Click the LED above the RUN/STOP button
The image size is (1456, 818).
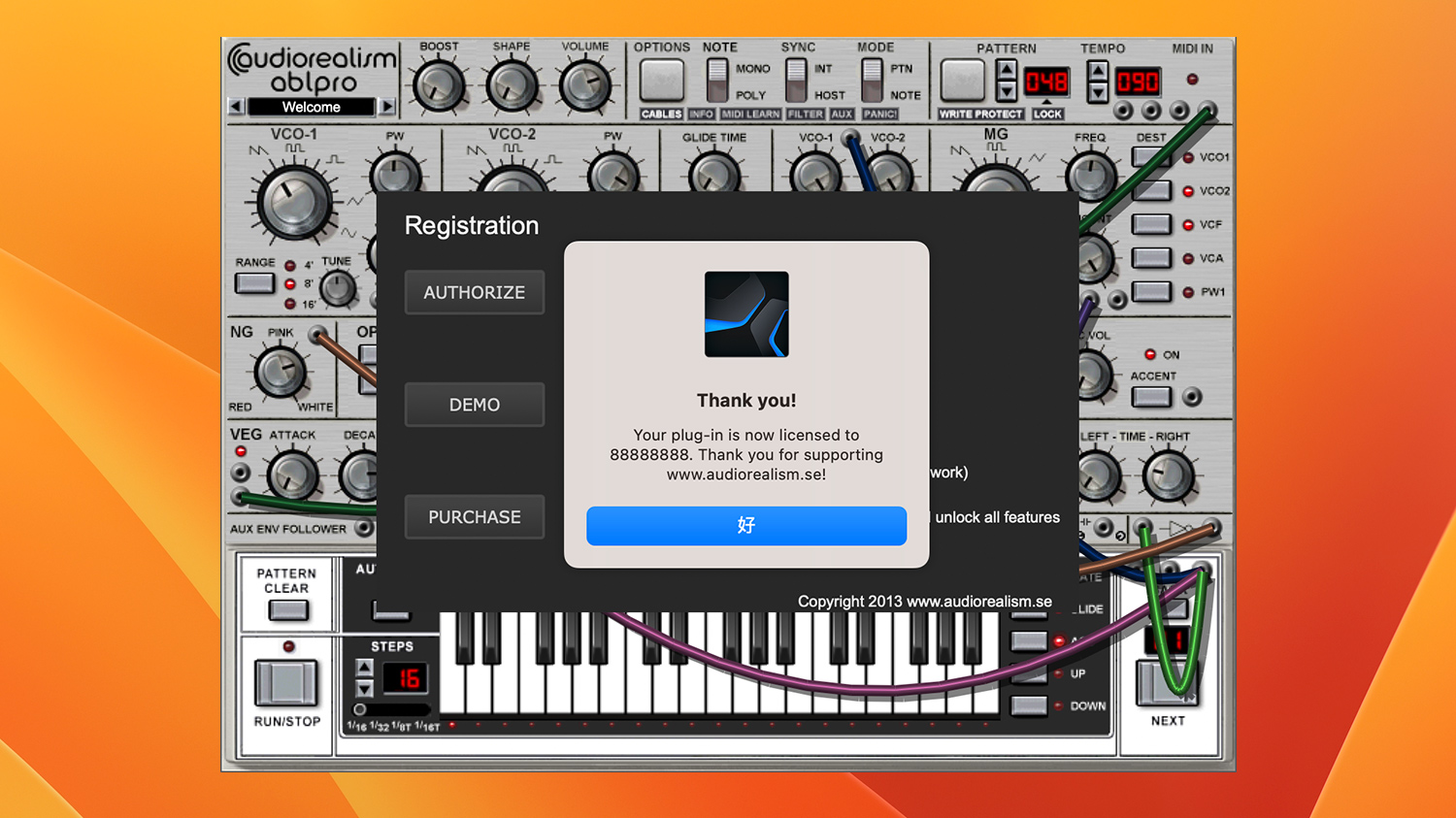(288, 646)
